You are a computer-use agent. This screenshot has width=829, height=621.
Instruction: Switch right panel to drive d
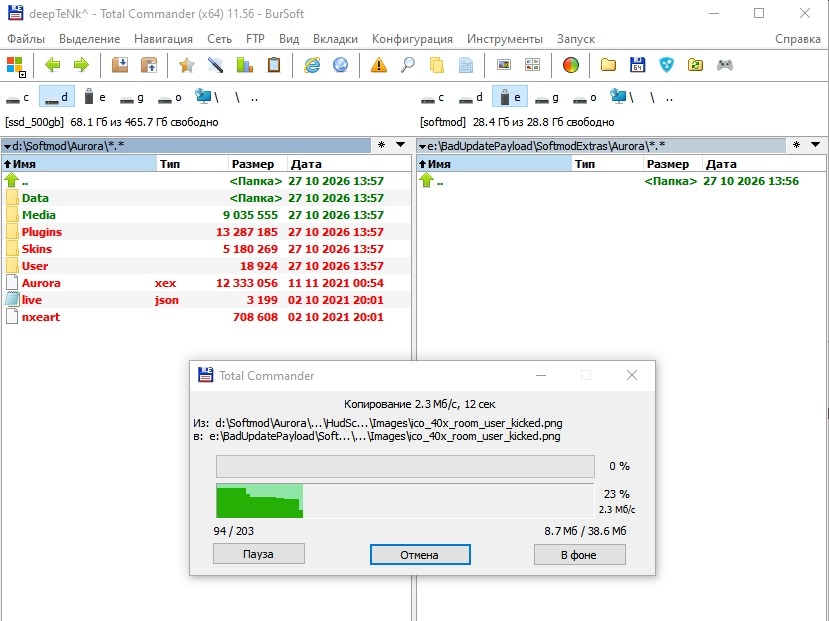(x=471, y=98)
